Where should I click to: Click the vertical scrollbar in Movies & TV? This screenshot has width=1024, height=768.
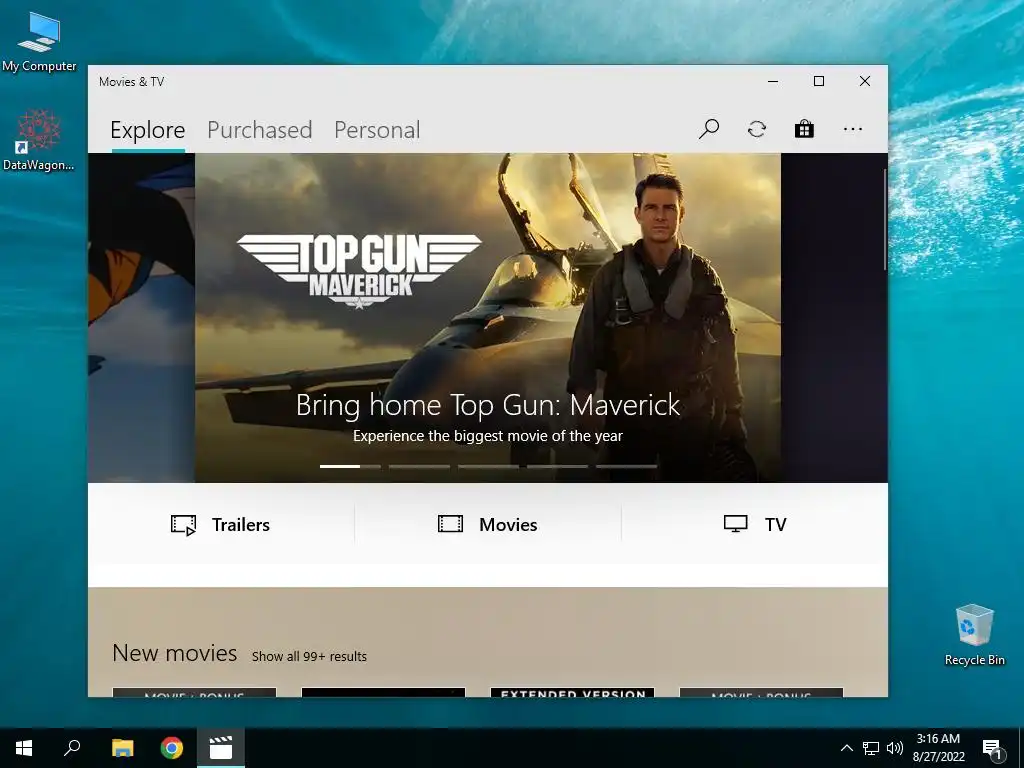point(884,219)
